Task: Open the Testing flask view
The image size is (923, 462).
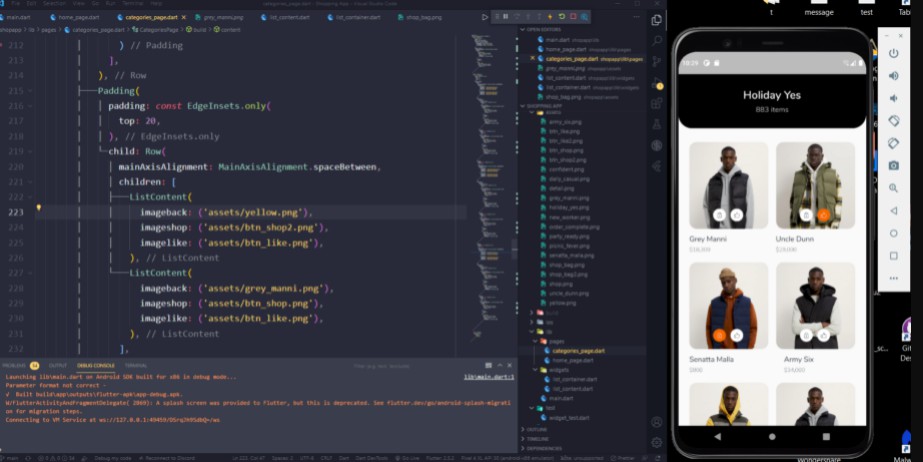Action: (x=657, y=124)
